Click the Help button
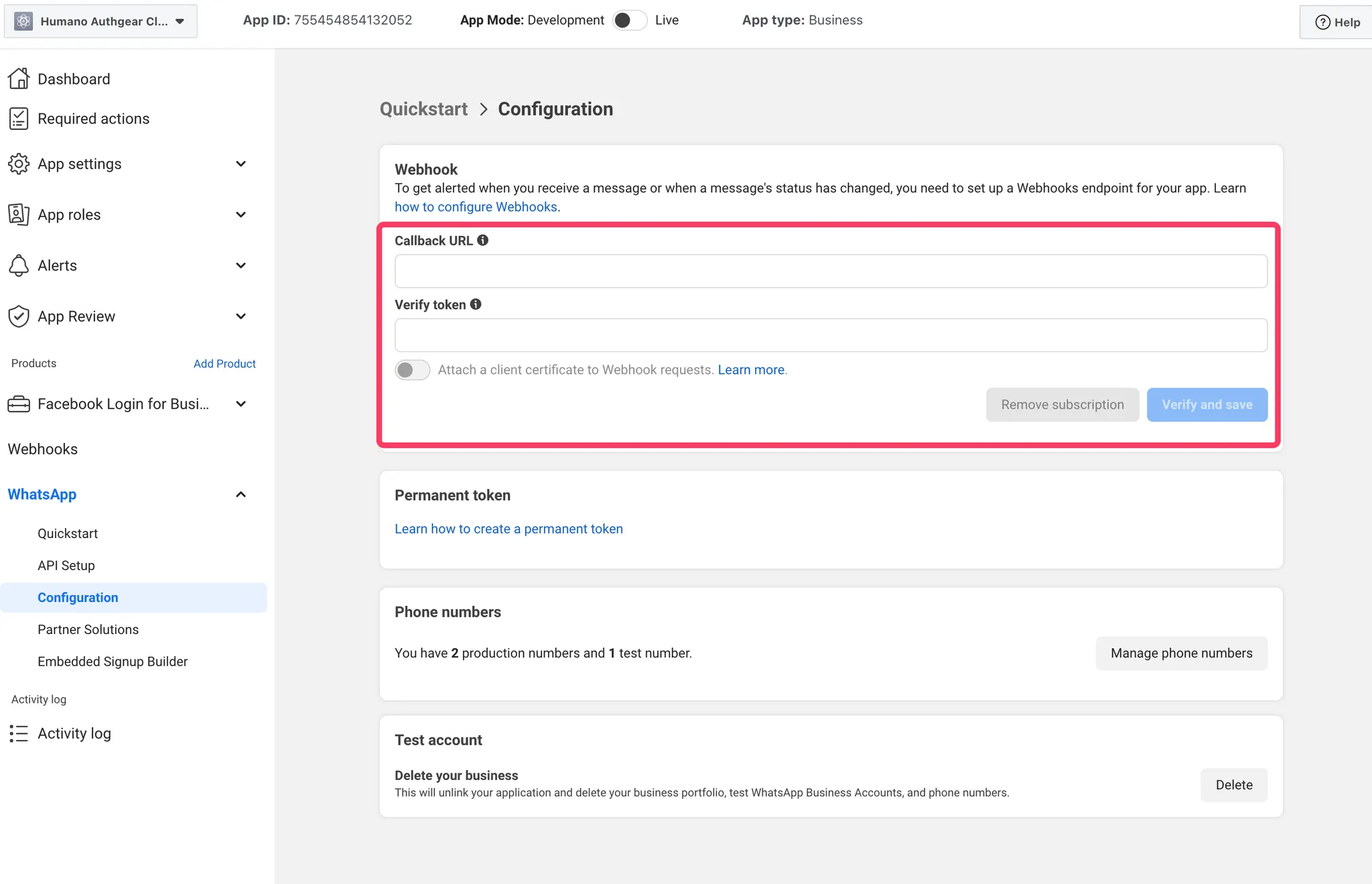The image size is (1372, 884). (1337, 22)
